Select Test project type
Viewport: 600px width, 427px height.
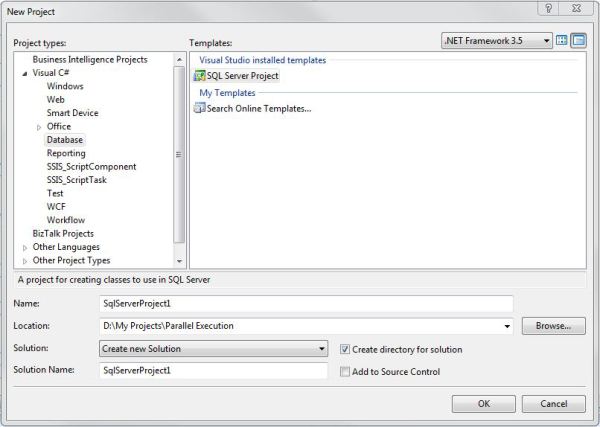pyautogui.click(x=55, y=193)
